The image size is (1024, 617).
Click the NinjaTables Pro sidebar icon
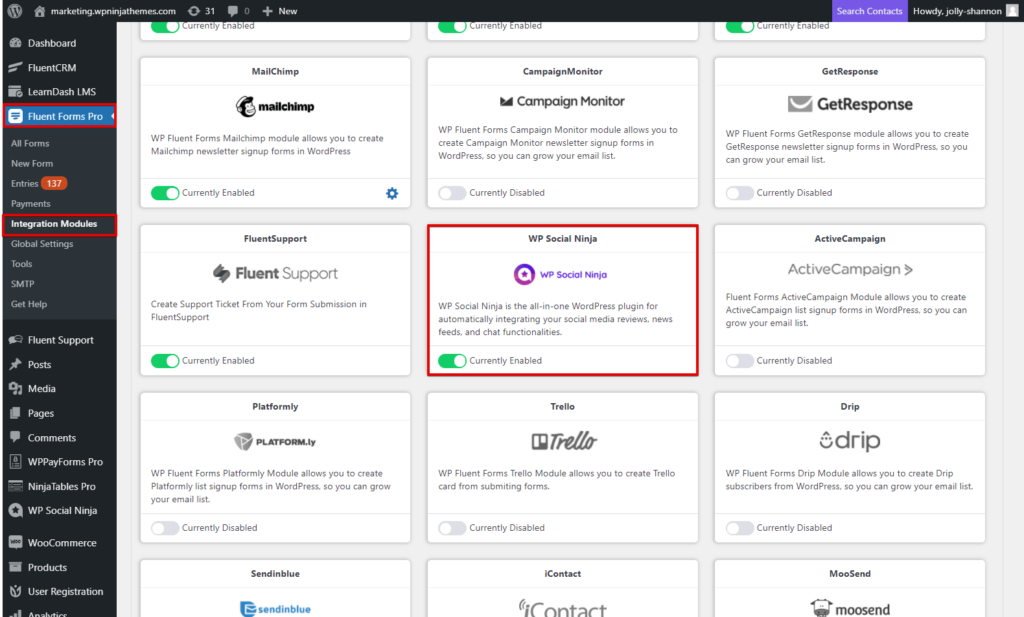[16, 486]
